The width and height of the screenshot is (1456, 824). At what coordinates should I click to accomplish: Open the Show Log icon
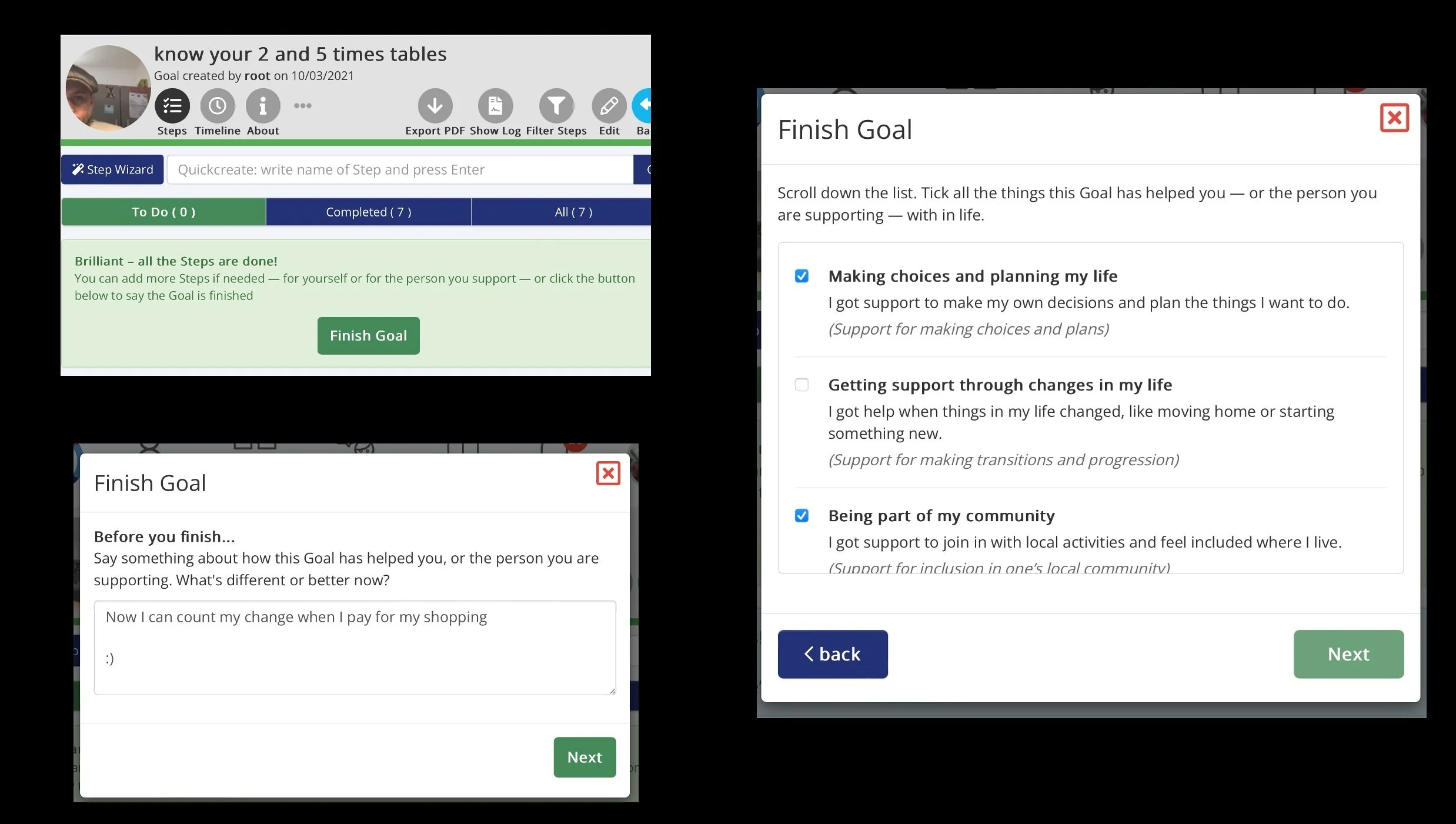[495, 106]
